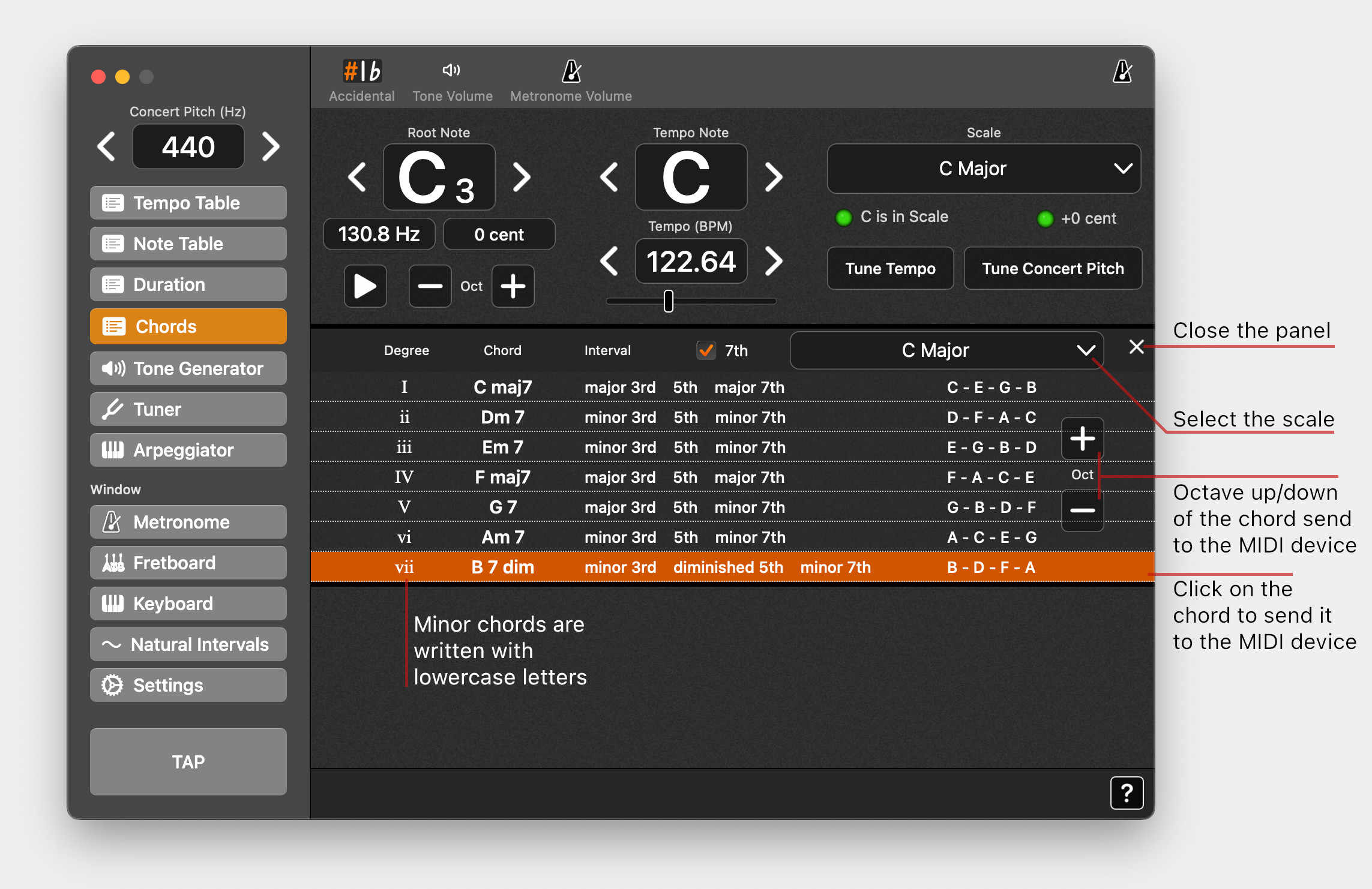
Task: Open the Settings window
Action: coord(188,685)
